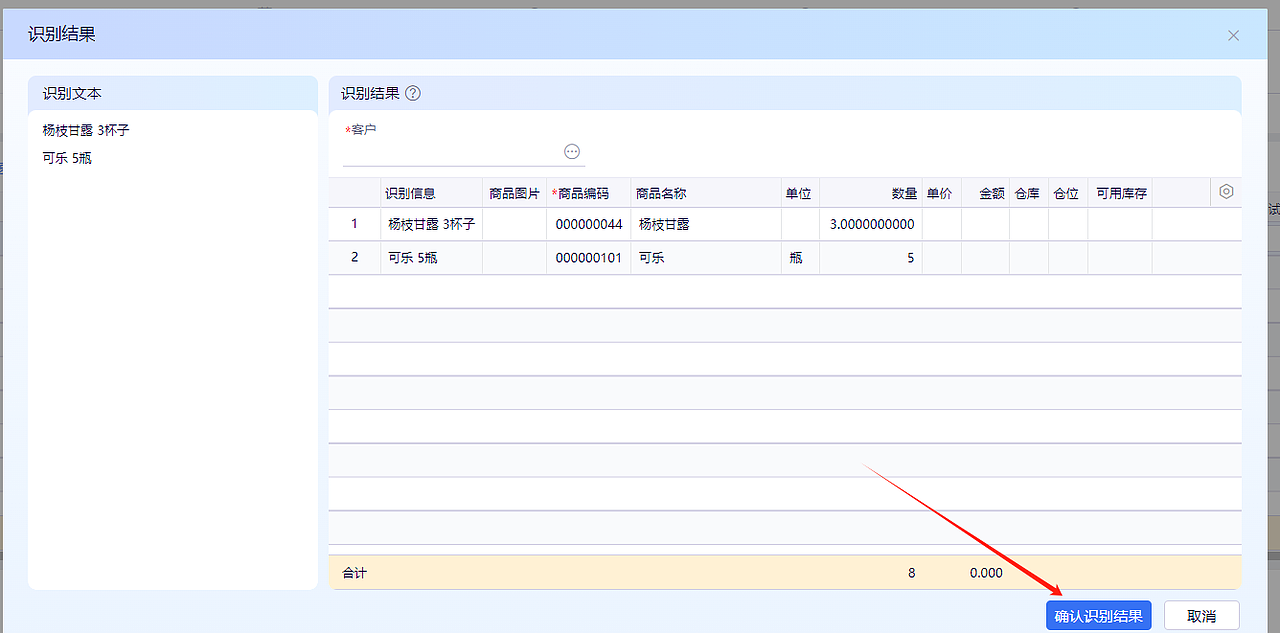Confirm results via 确认识别结果 button
1280x633 pixels.
(x=1097, y=615)
